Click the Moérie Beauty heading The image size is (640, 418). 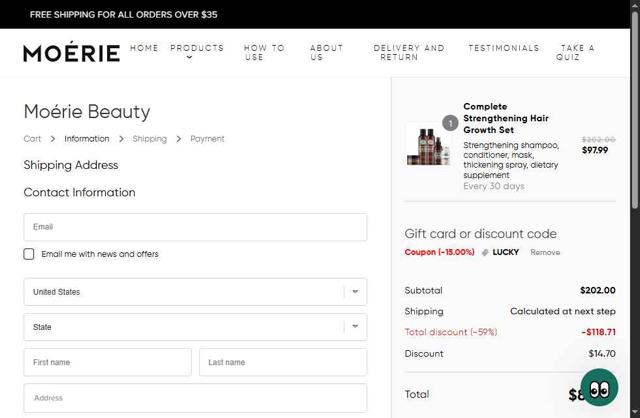click(87, 111)
